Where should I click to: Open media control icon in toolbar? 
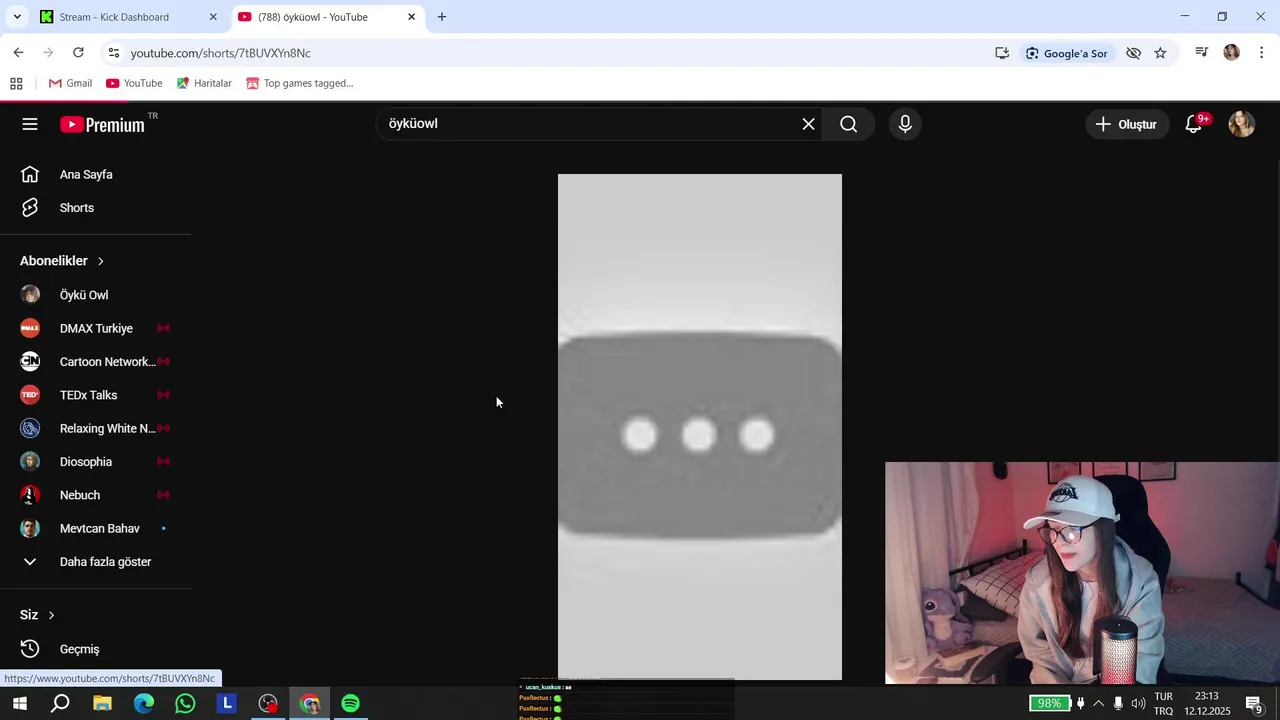click(x=1202, y=53)
